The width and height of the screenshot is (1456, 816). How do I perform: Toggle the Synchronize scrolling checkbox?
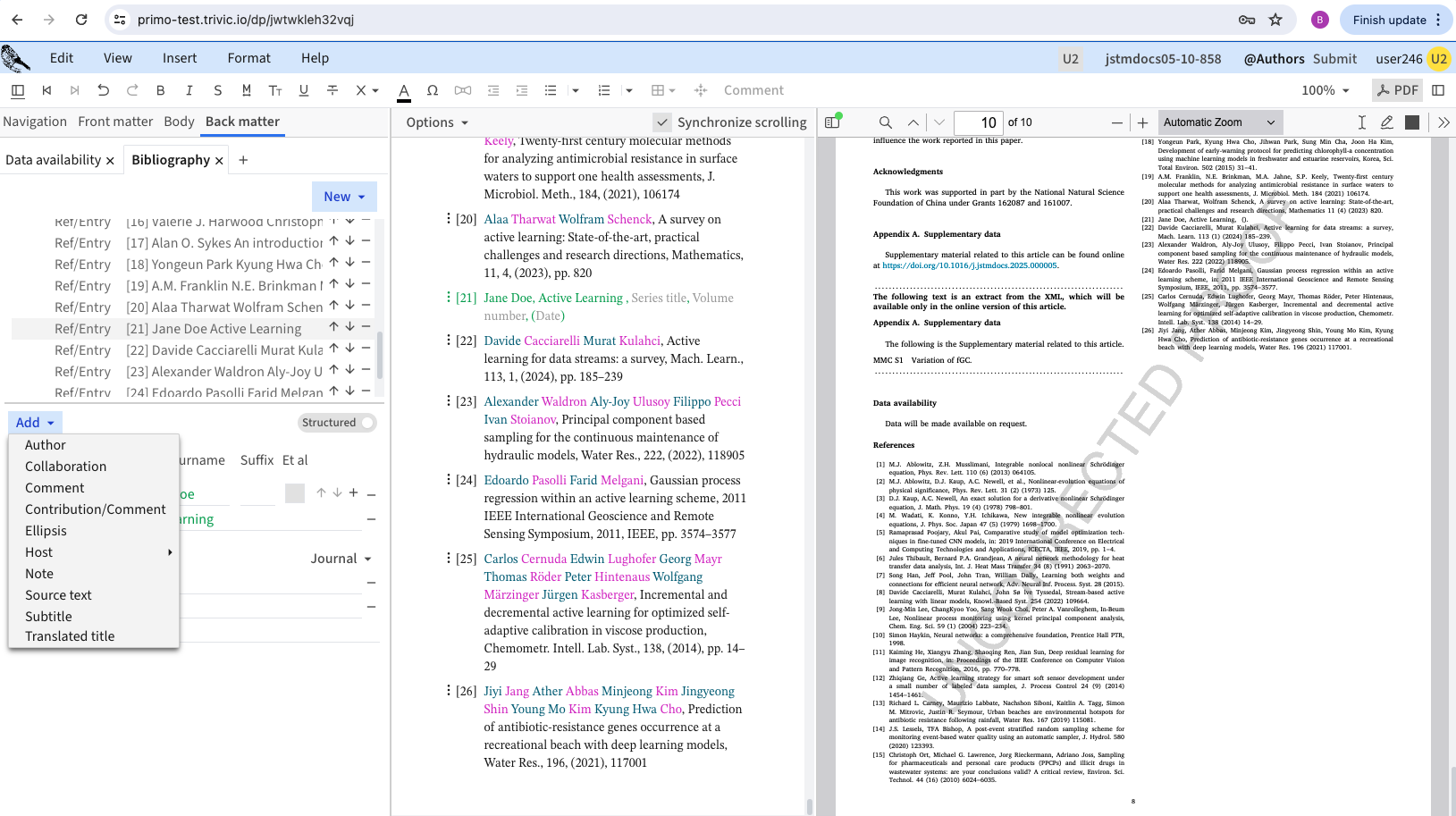point(662,122)
